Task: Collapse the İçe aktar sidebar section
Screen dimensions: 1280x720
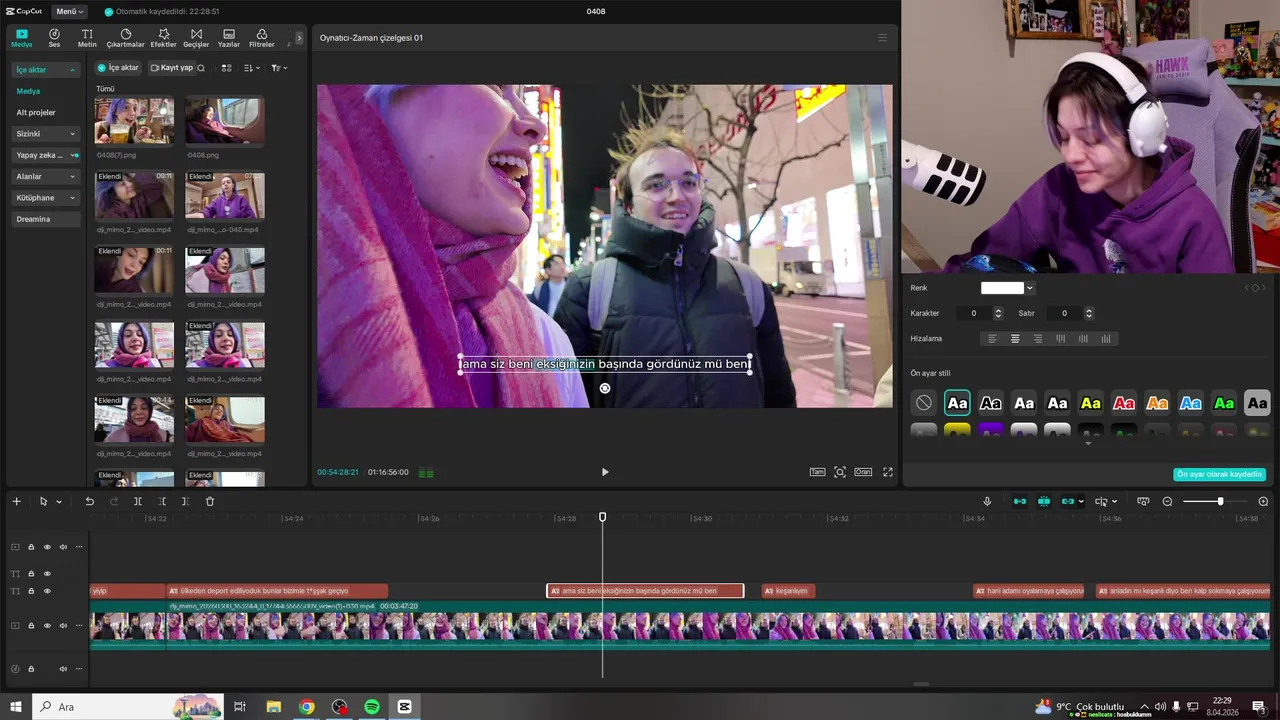Action: (x=72, y=70)
